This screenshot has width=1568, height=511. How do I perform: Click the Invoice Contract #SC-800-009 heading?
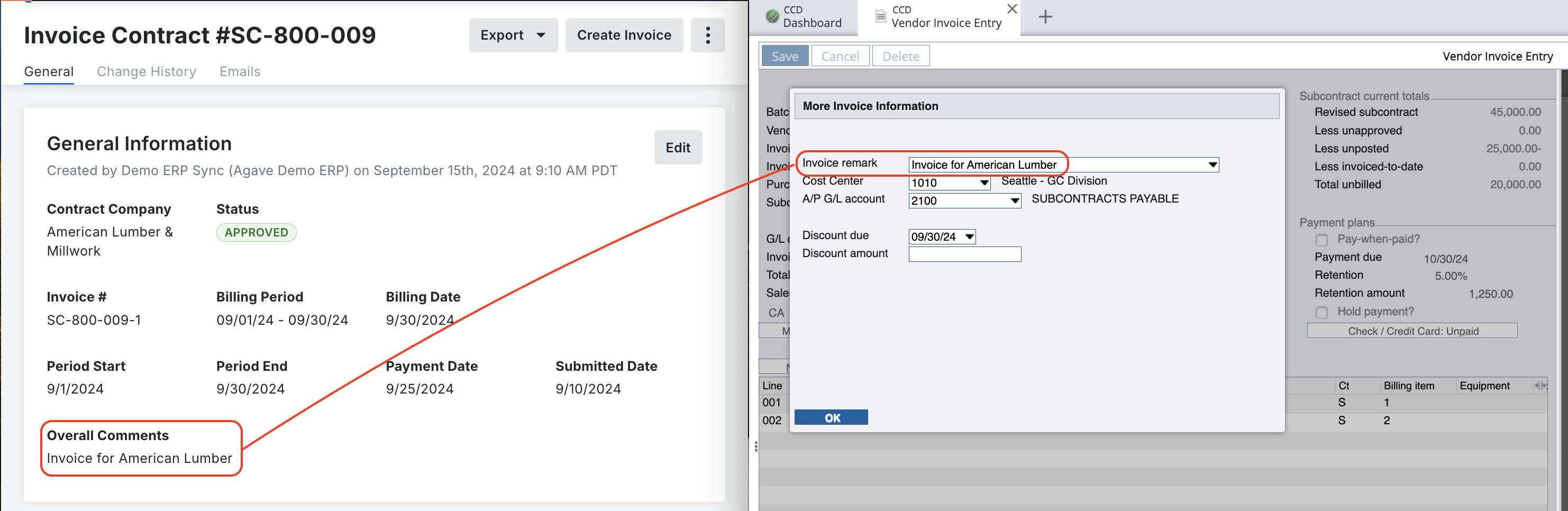click(199, 35)
